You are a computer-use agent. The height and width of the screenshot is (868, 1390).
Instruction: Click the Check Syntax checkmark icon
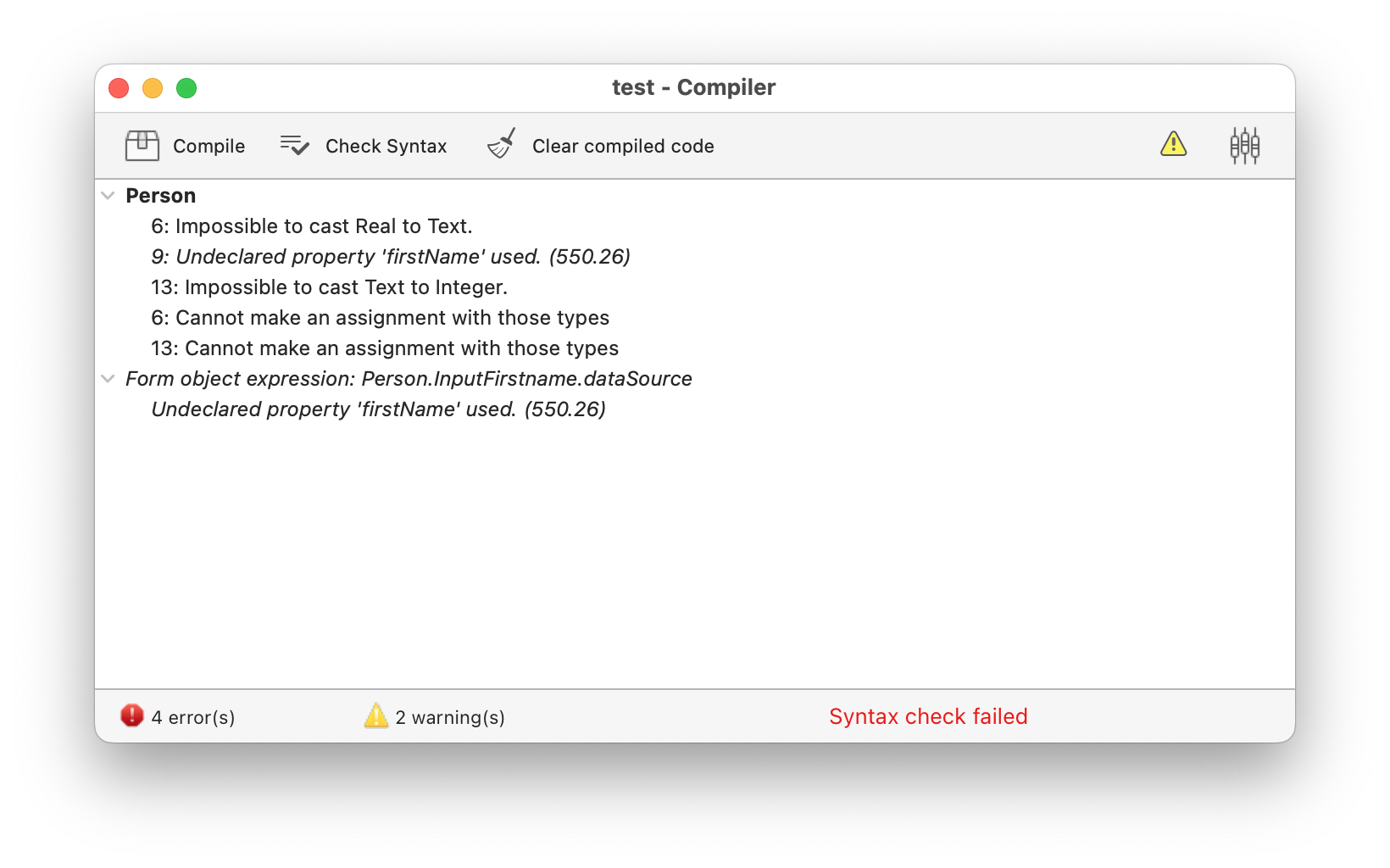coord(294,146)
